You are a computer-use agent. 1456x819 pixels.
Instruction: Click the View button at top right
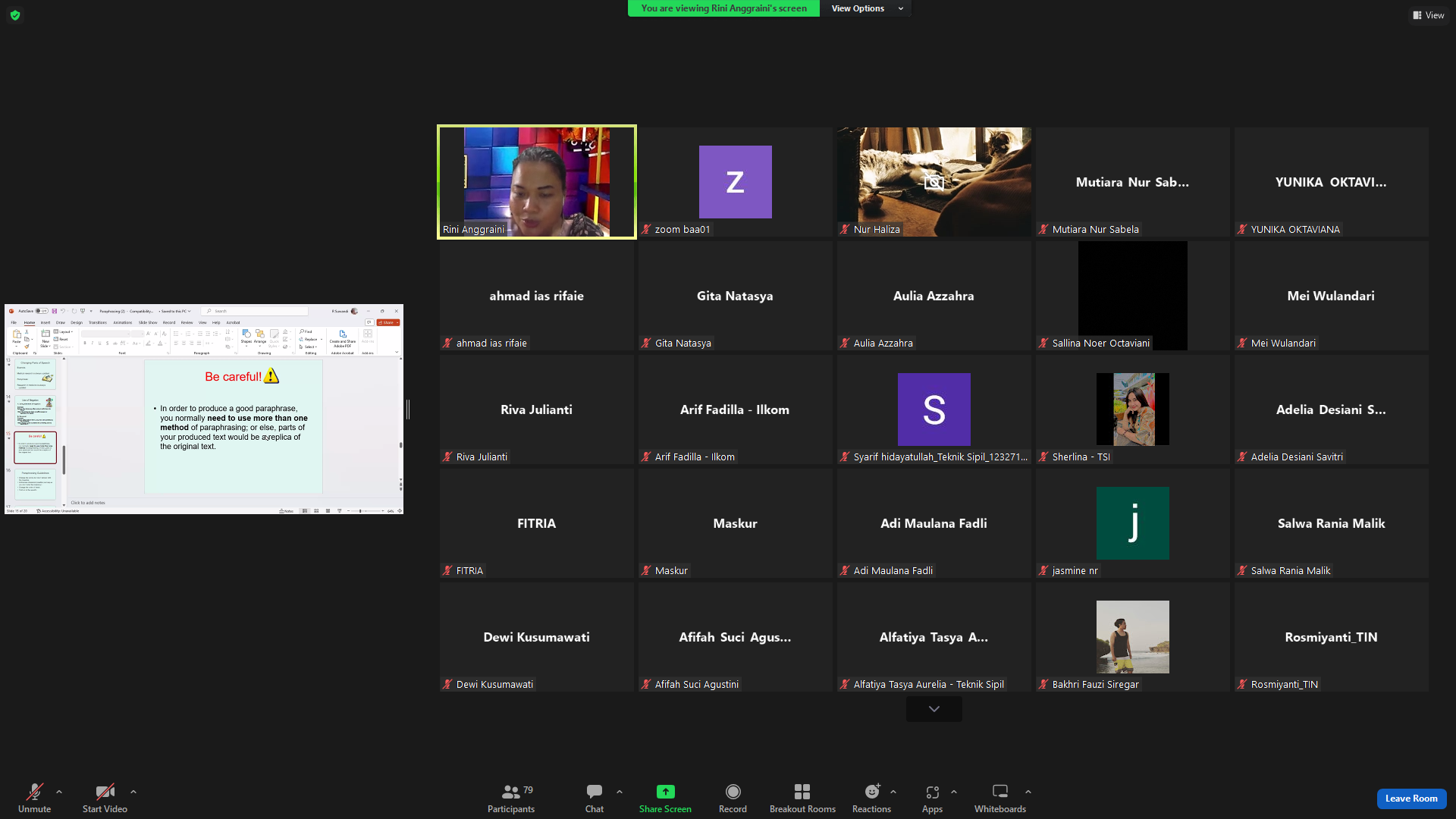point(1429,15)
